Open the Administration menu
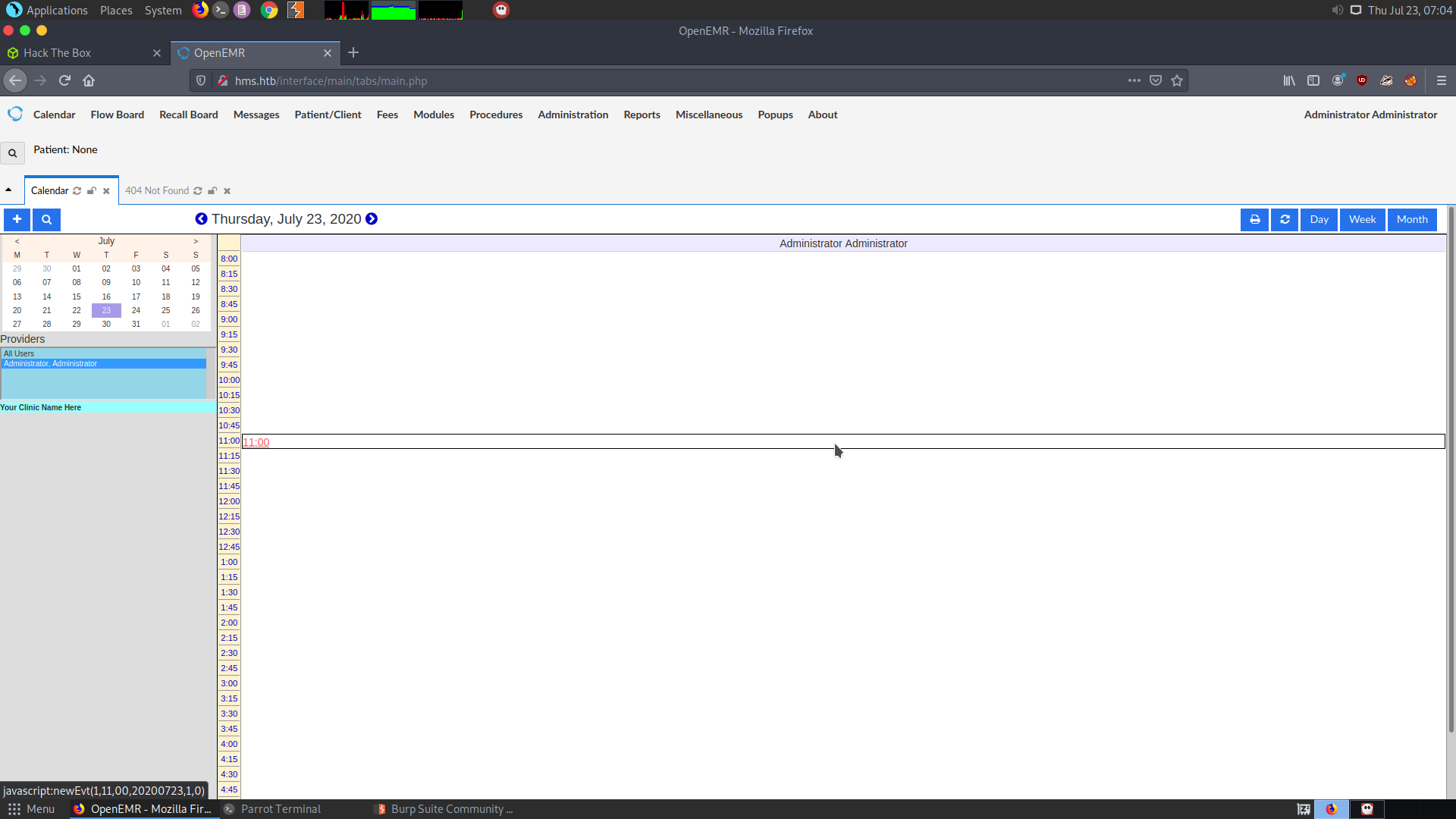Viewport: 1456px width, 819px height. pyautogui.click(x=573, y=115)
